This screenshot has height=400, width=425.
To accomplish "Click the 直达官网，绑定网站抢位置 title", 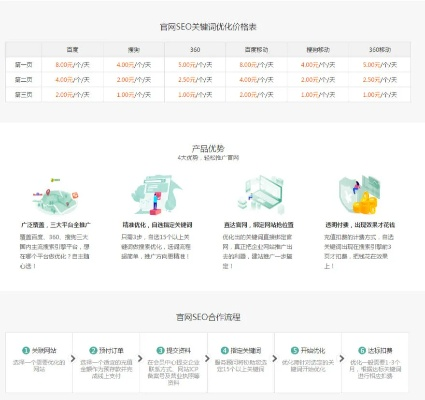I will [259, 225].
